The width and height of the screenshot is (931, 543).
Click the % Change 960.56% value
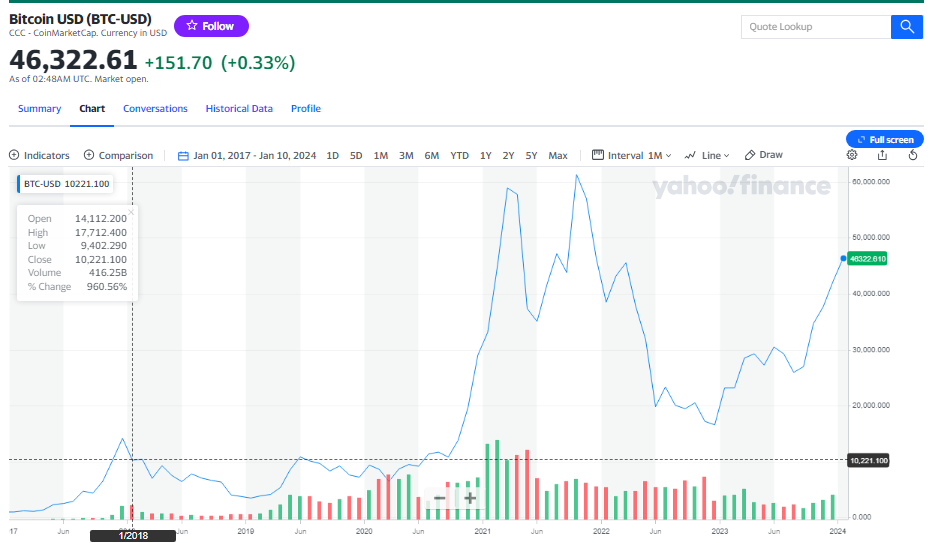(x=107, y=287)
